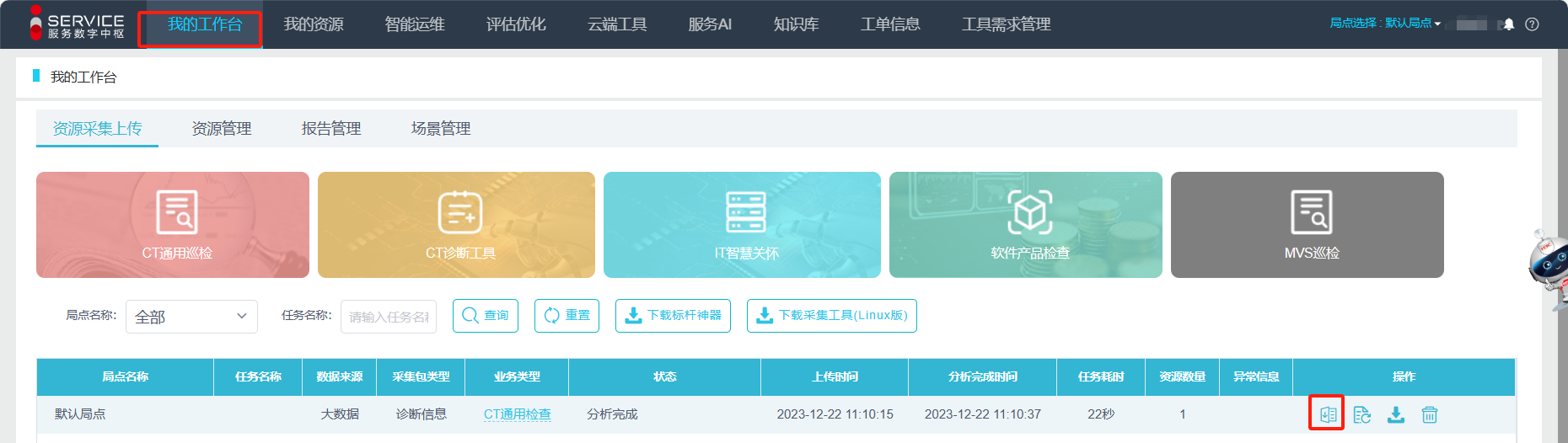Click the 资源数量 column header

coord(1182,376)
